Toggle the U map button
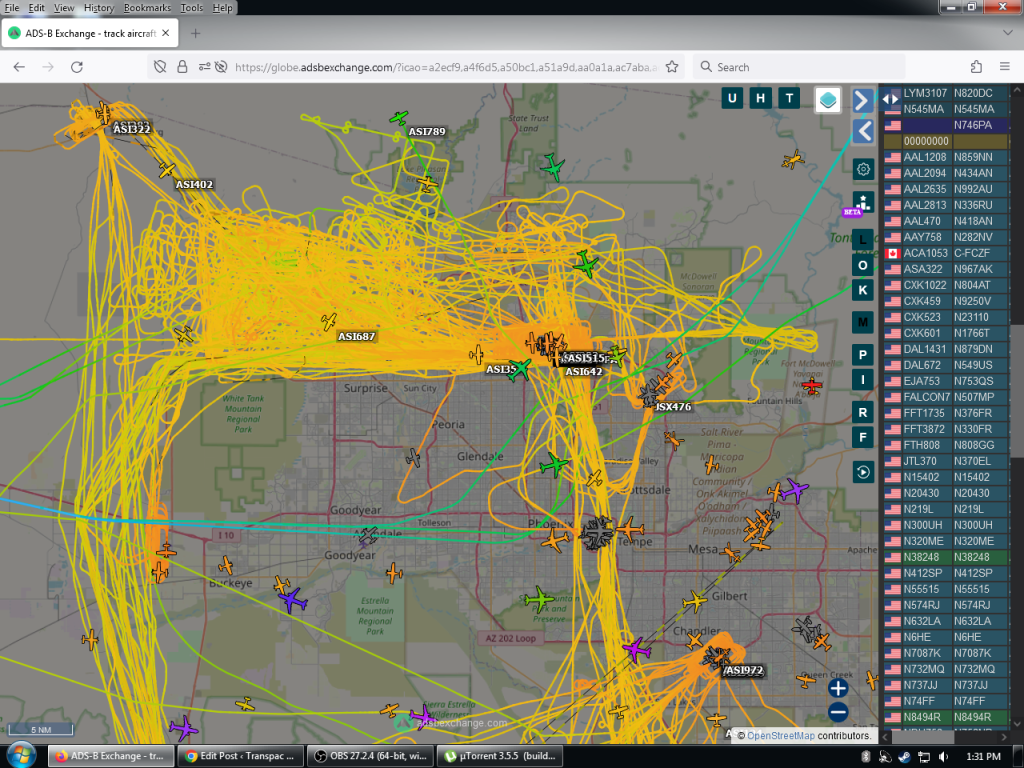Screen dimensions: 1024x768 tap(731, 99)
